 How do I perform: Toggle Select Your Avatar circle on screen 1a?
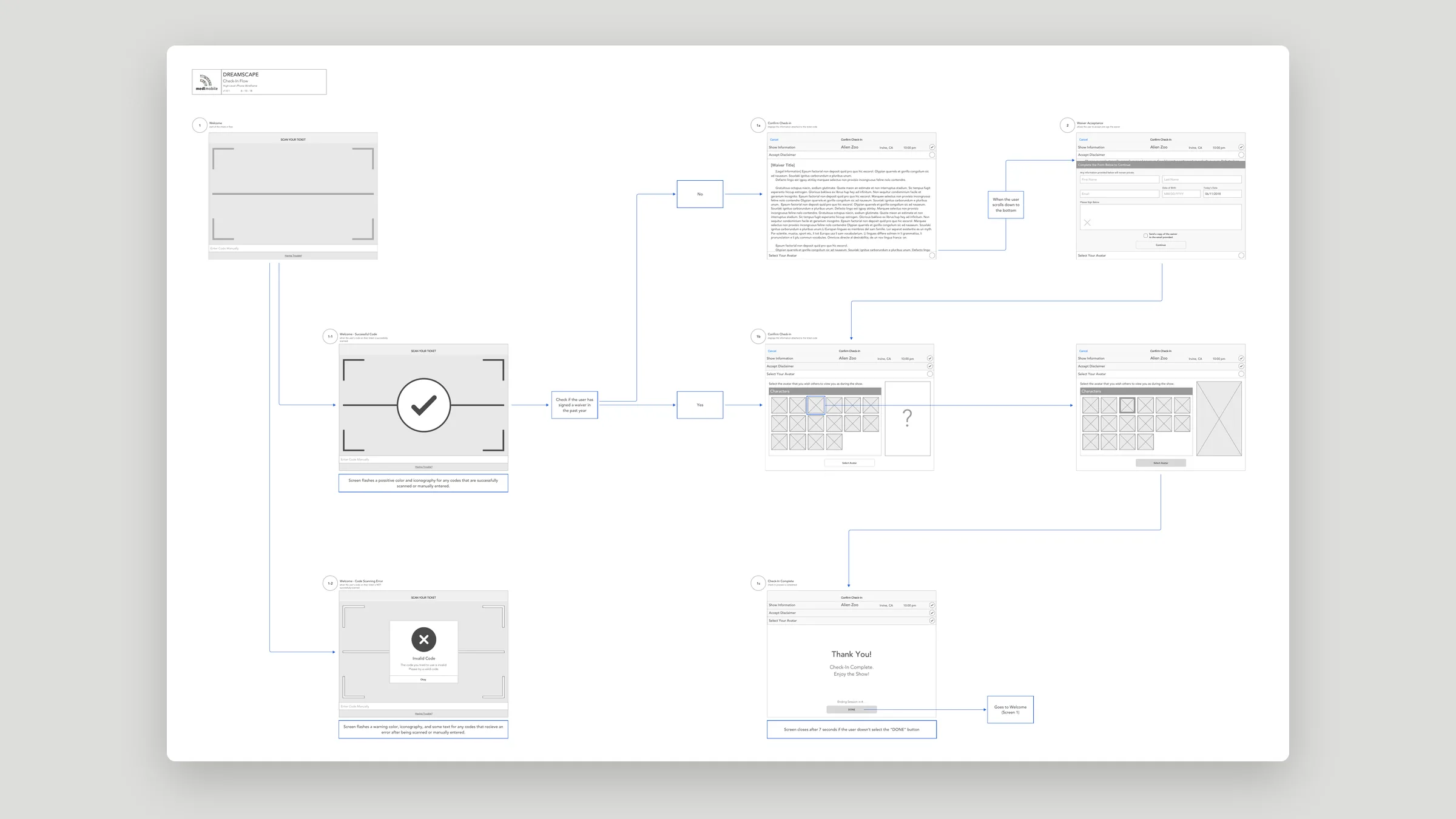[x=932, y=255]
